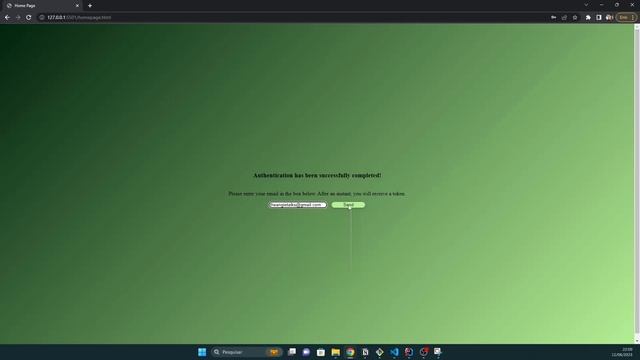This screenshot has height=360, width=640.
Task: Open a new browser tab
Action: tap(90, 6)
